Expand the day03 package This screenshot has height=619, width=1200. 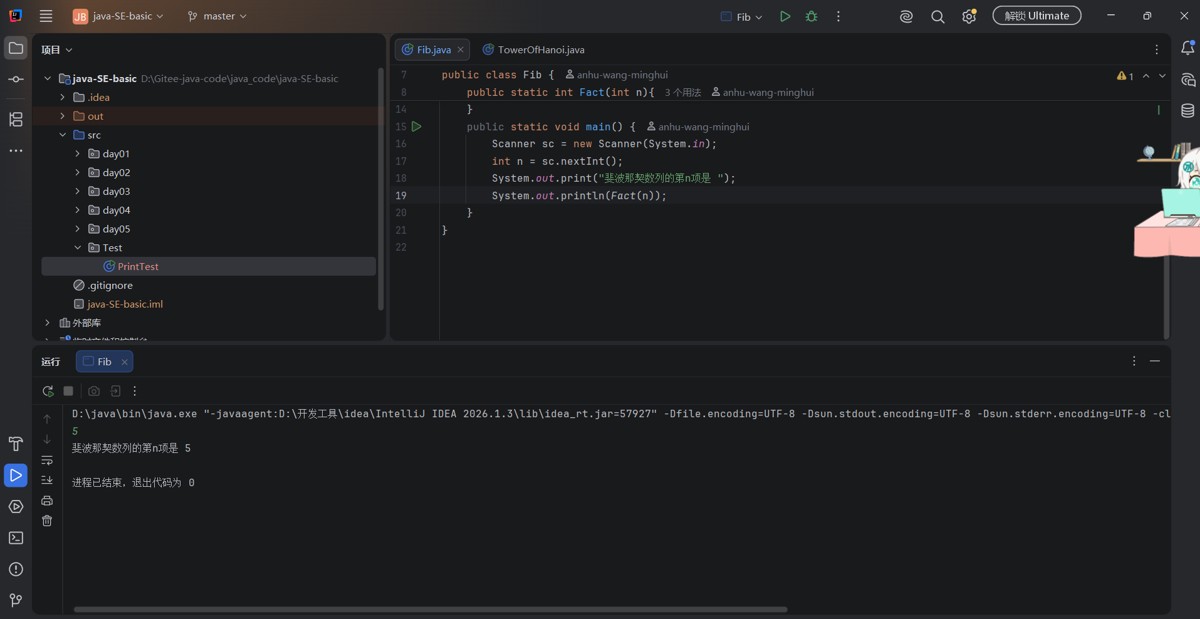click(77, 191)
